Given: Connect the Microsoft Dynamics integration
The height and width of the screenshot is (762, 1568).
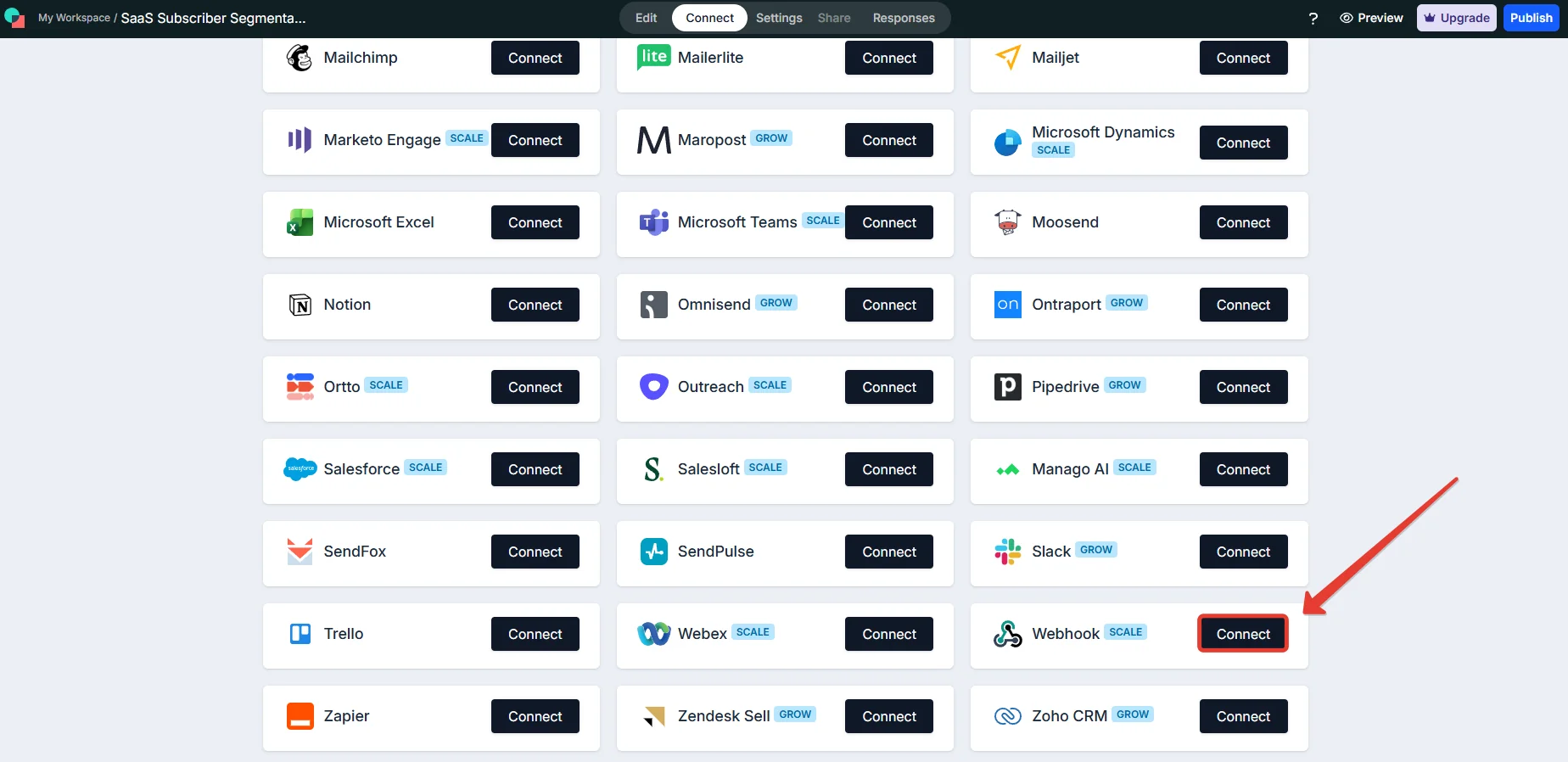Looking at the screenshot, I should coord(1243,143).
